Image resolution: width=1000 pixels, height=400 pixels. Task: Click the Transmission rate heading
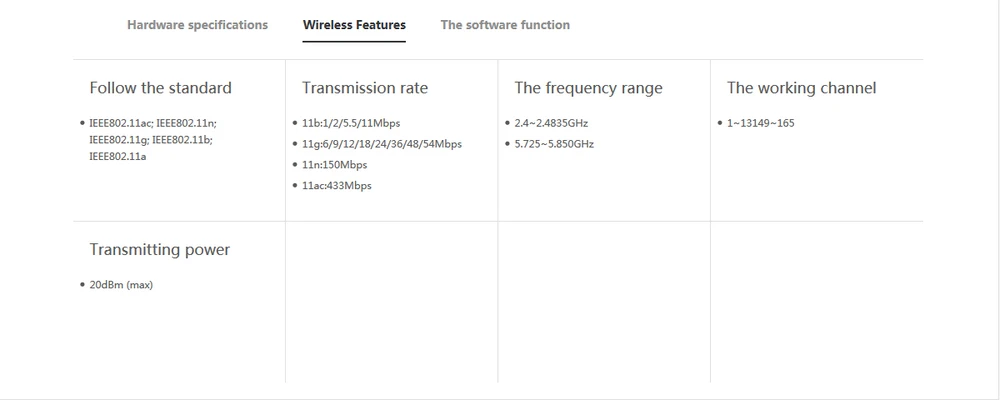click(365, 88)
